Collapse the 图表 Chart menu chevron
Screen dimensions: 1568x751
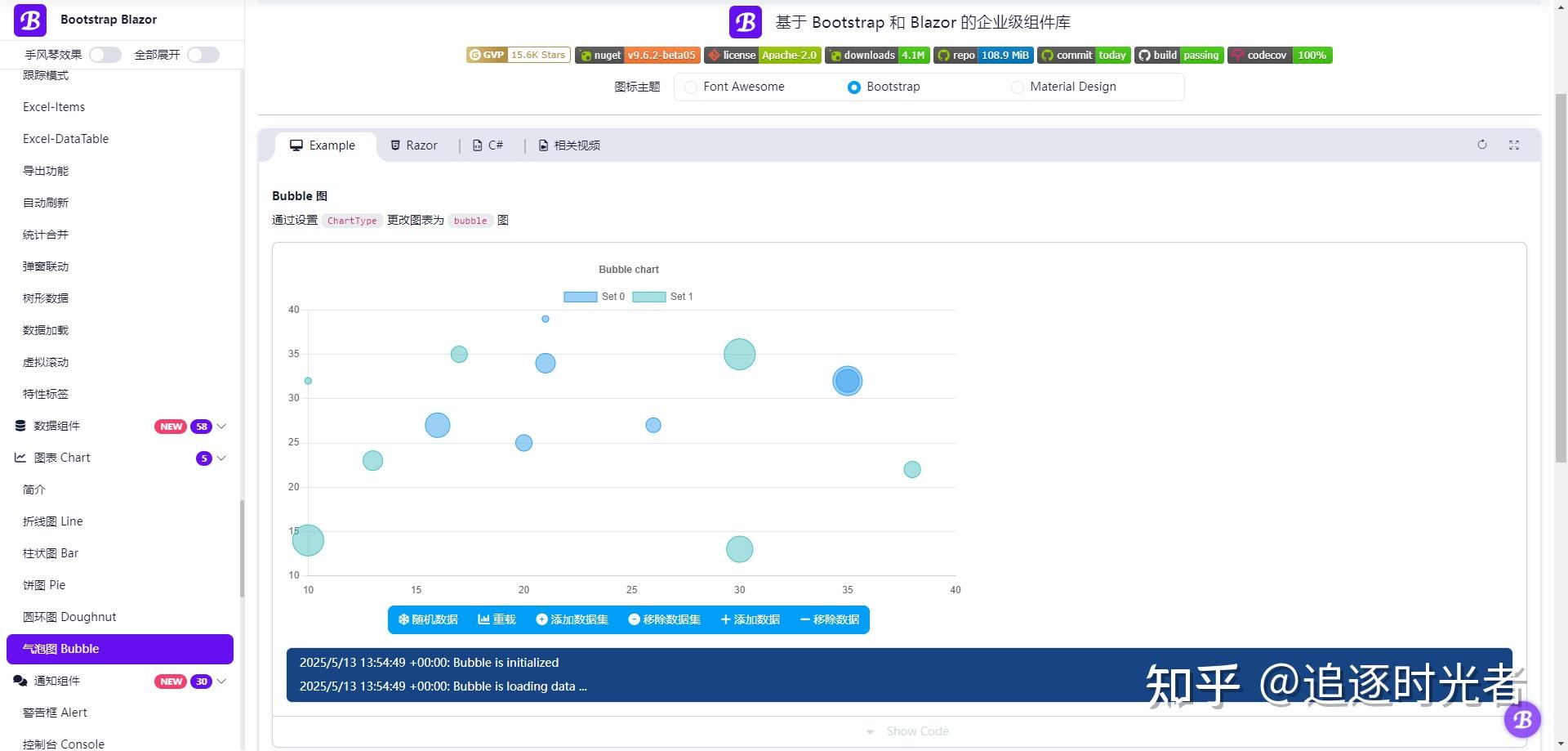221,458
